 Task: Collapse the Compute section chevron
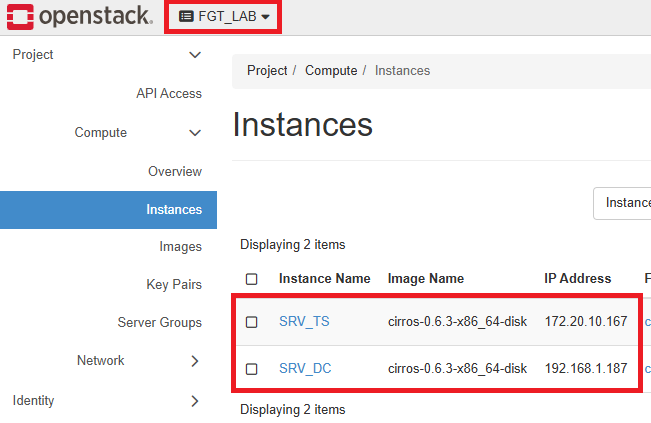coord(195,133)
